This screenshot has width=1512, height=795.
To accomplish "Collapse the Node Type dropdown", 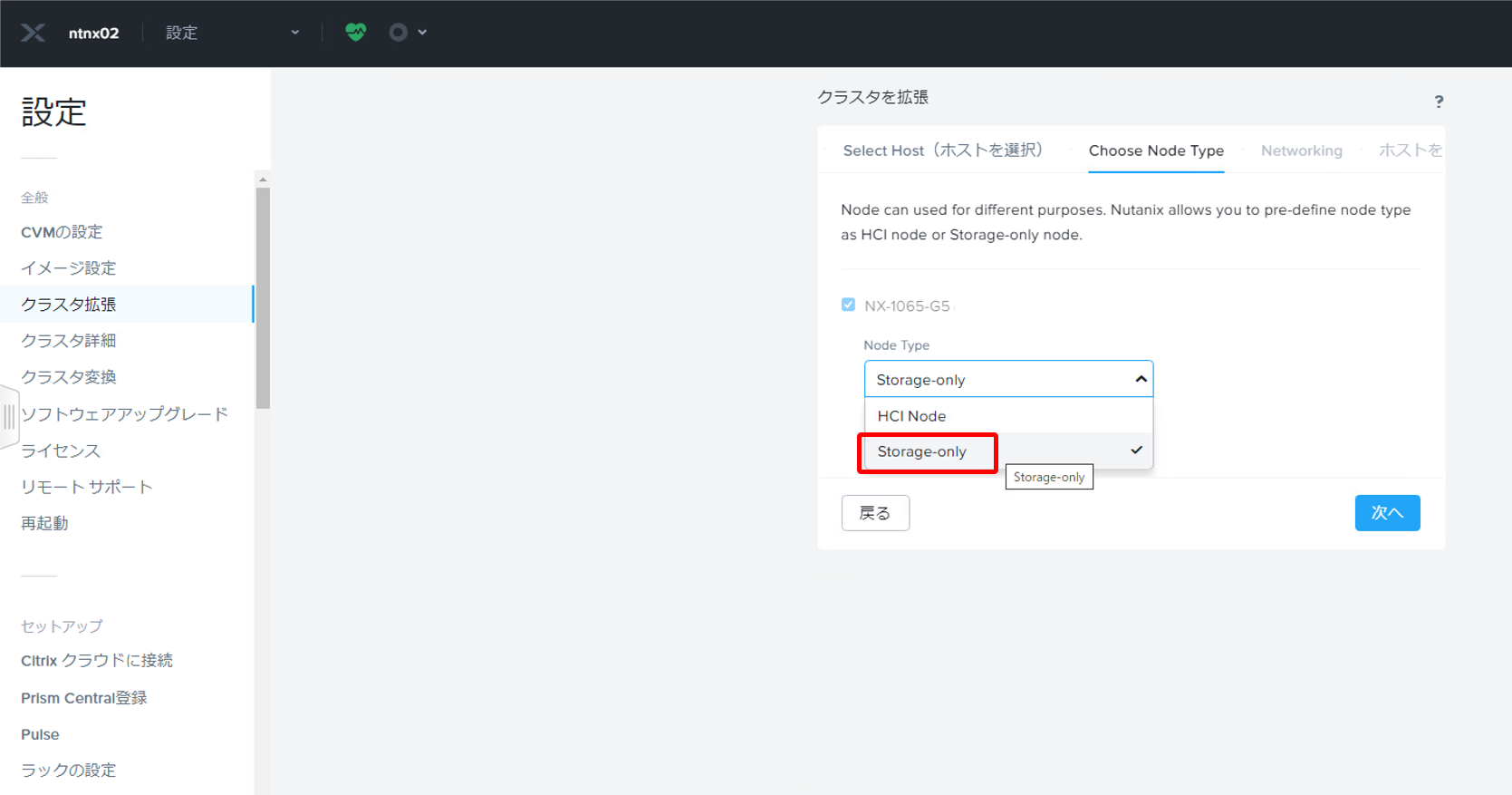I will pos(1140,380).
